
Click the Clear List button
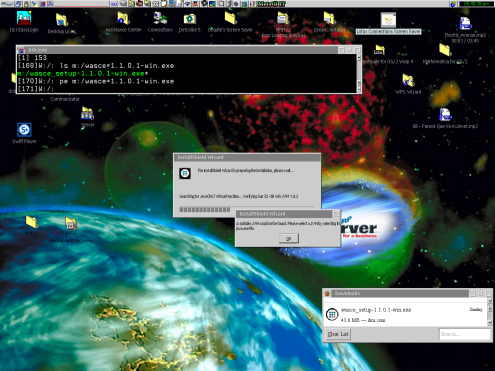[x=338, y=334]
